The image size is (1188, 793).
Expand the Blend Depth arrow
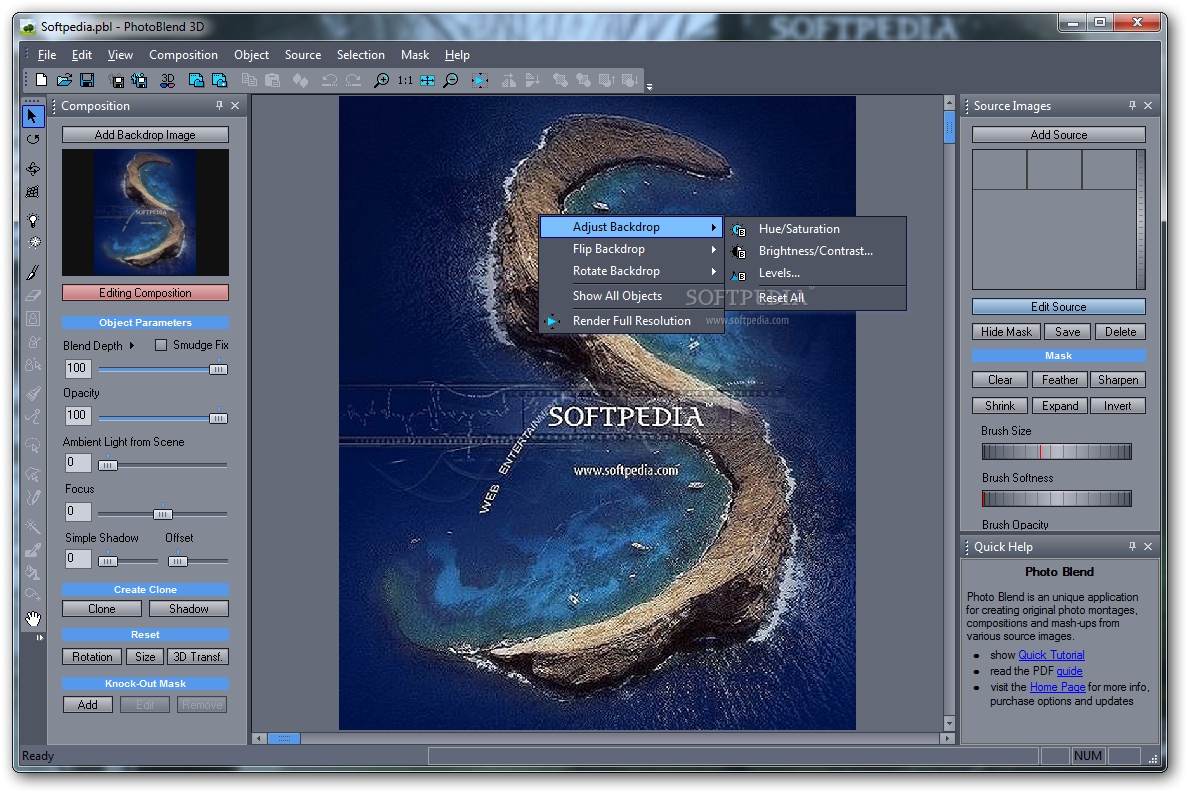[132, 345]
